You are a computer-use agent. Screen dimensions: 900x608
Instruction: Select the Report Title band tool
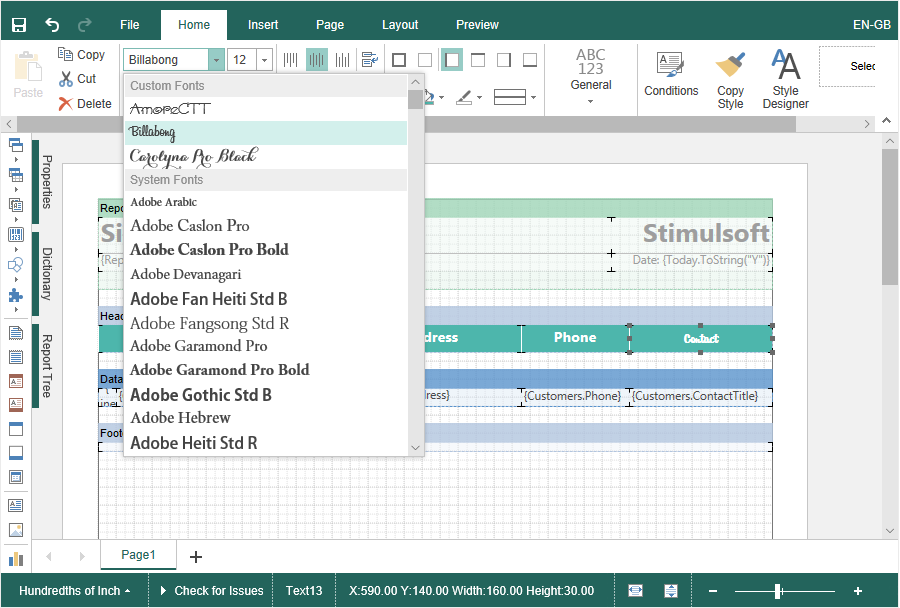[x=15, y=332]
